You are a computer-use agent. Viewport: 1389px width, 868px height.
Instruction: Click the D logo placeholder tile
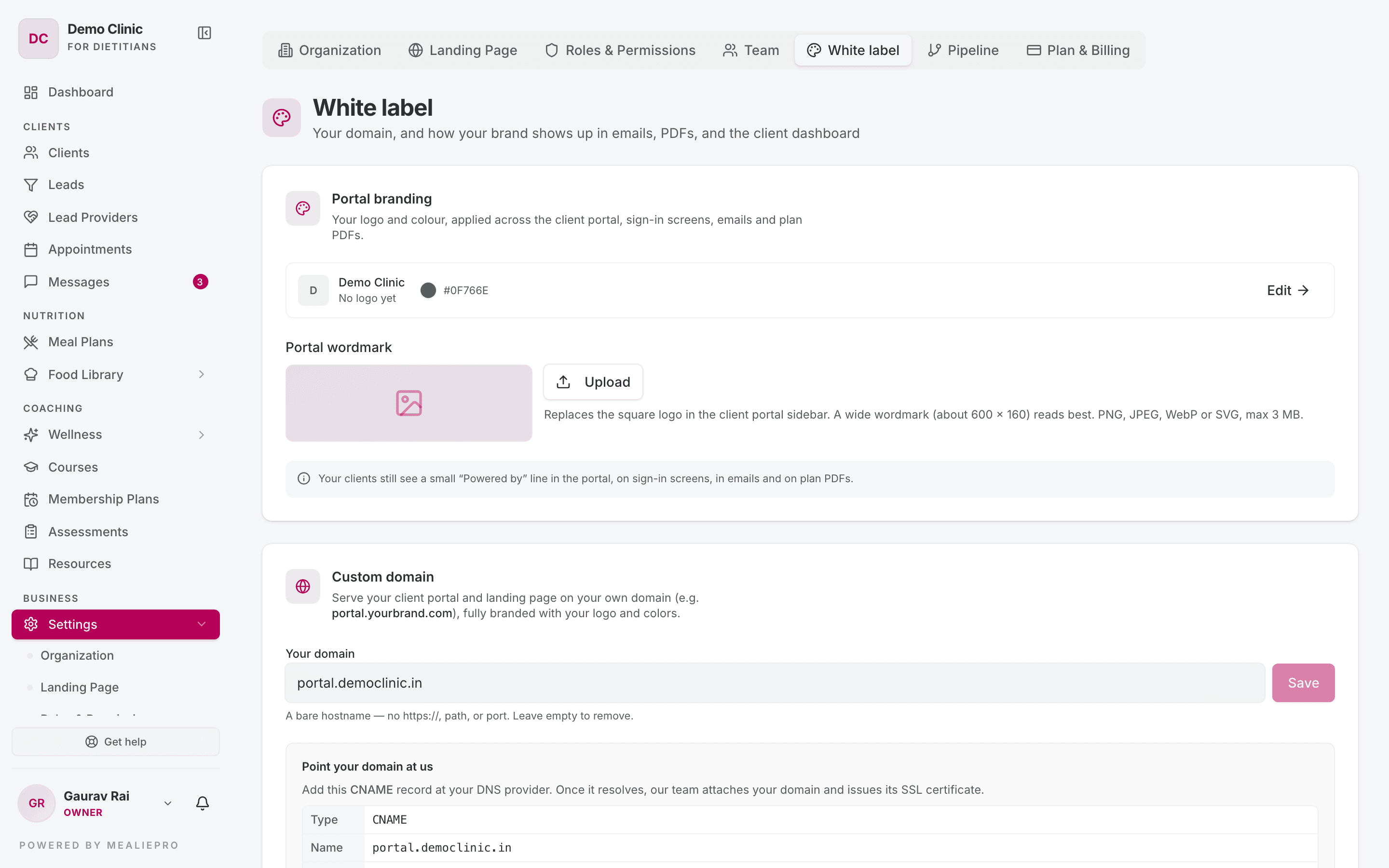click(313, 290)
